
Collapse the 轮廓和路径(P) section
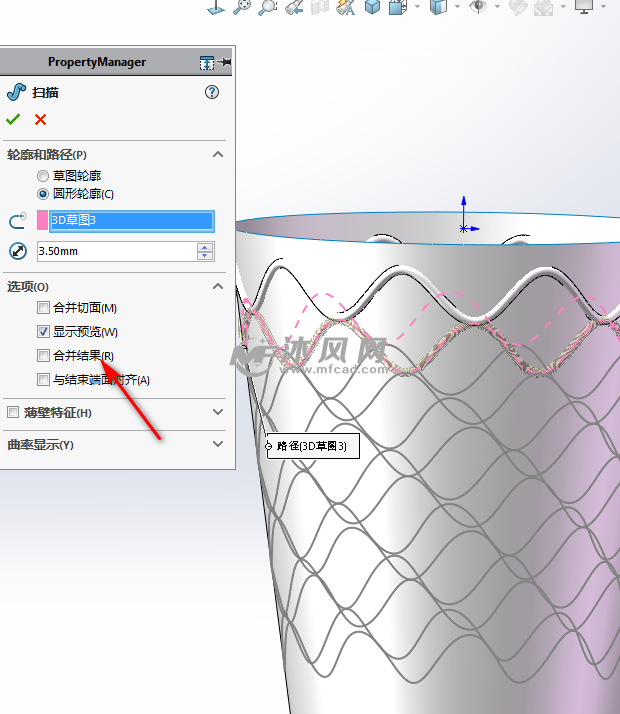(218, 154)
